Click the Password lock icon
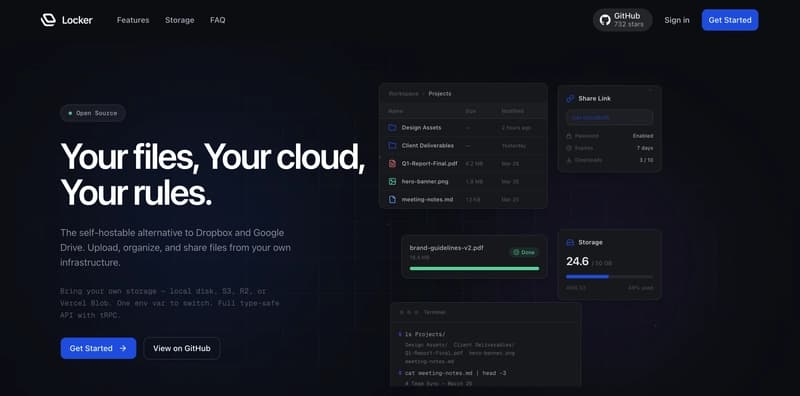 point(569,136)
